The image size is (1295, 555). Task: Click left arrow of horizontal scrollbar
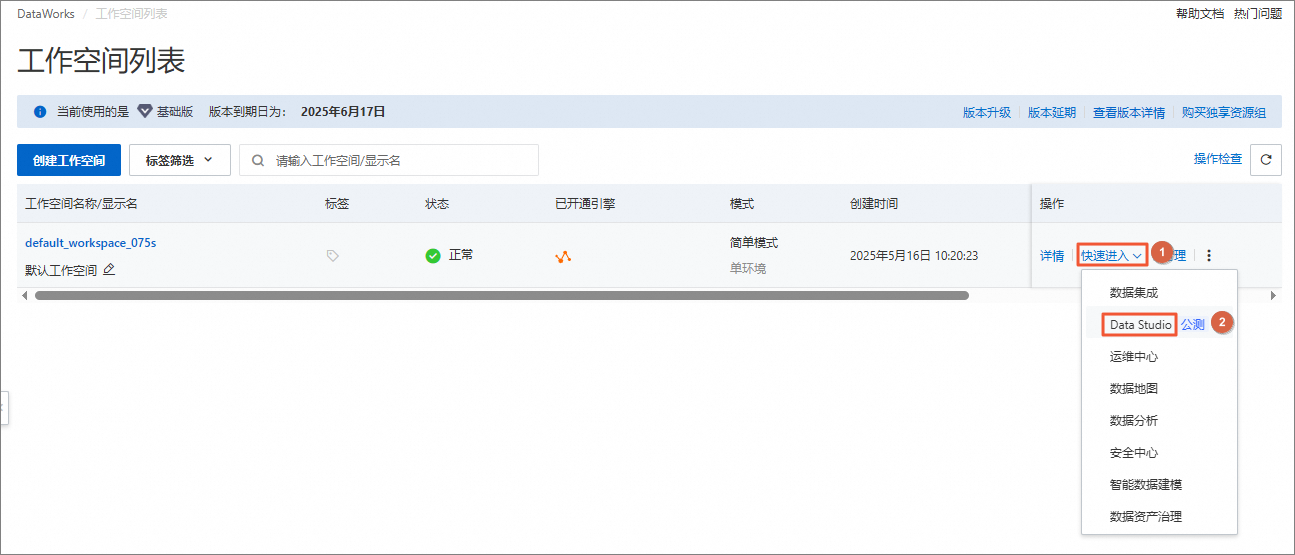pyautogui.click(x=24, y=296)
